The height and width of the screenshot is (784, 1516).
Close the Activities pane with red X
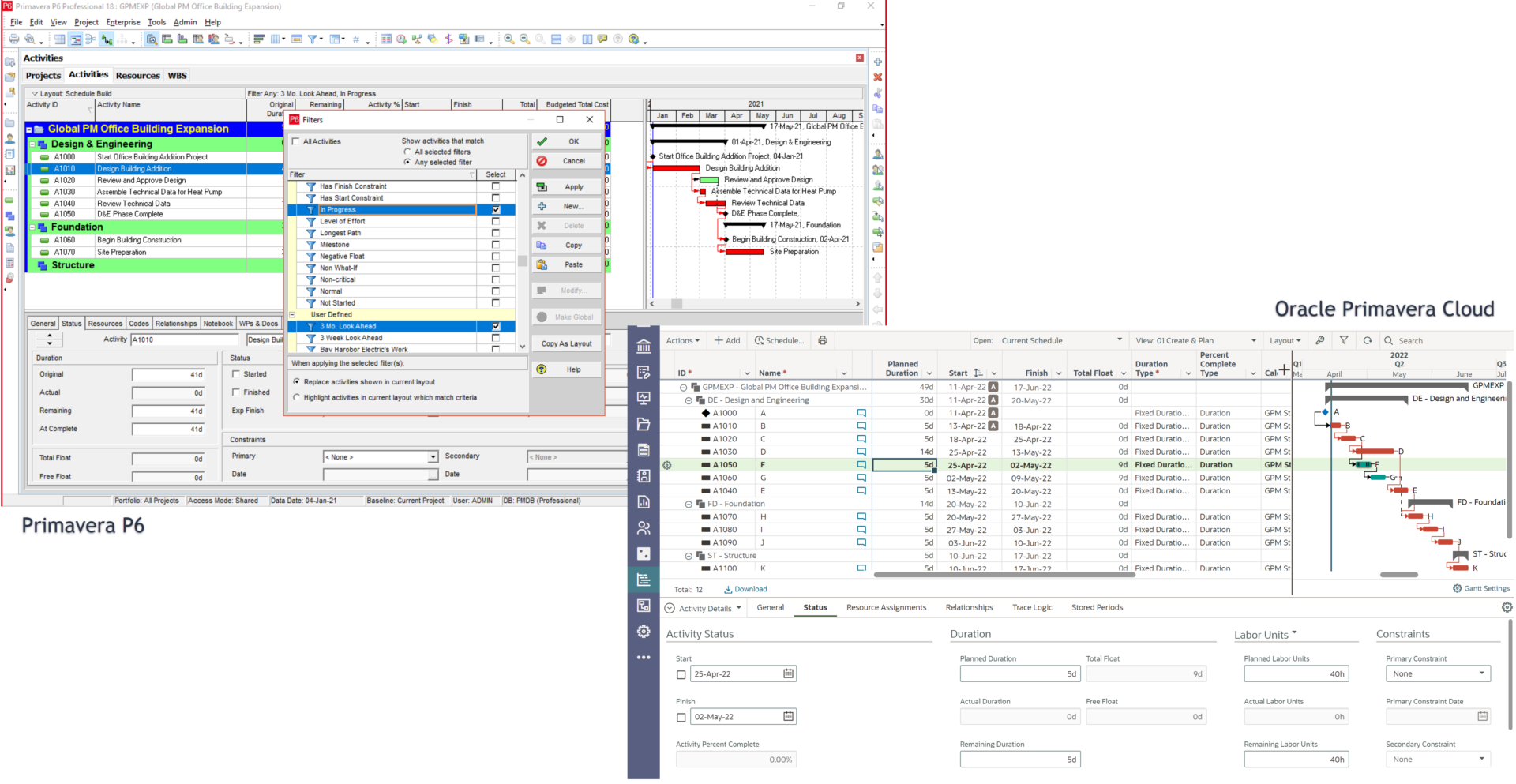[x=860, y=58]
